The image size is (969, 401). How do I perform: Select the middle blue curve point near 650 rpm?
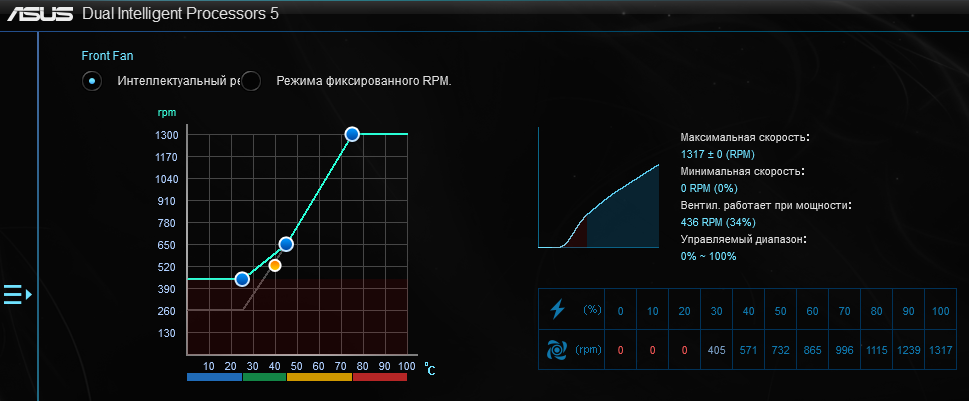286,244
